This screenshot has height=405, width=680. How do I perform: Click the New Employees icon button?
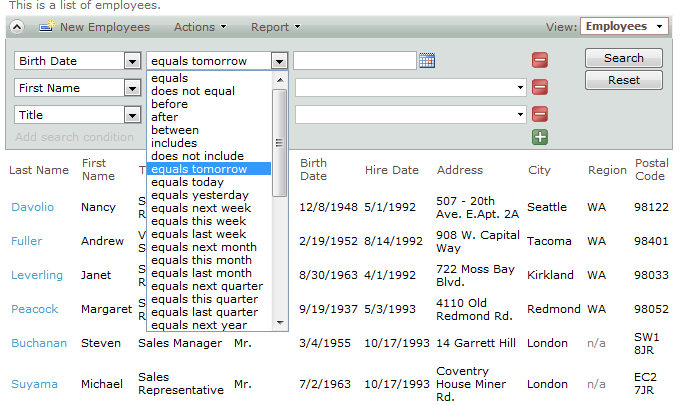[47, 27]
